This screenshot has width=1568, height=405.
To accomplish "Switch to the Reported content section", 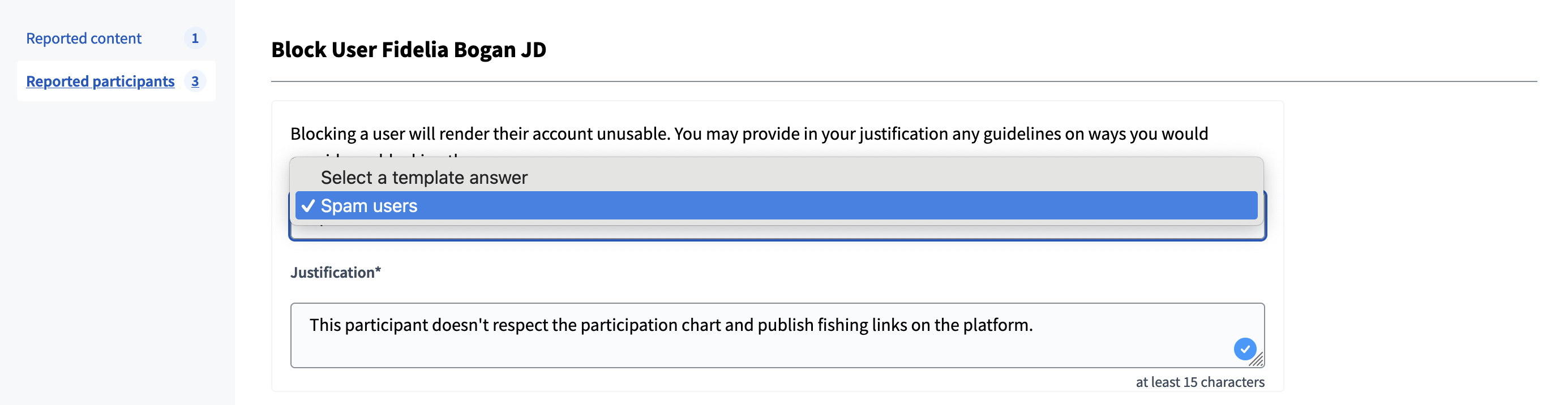I will coord(83,38).
